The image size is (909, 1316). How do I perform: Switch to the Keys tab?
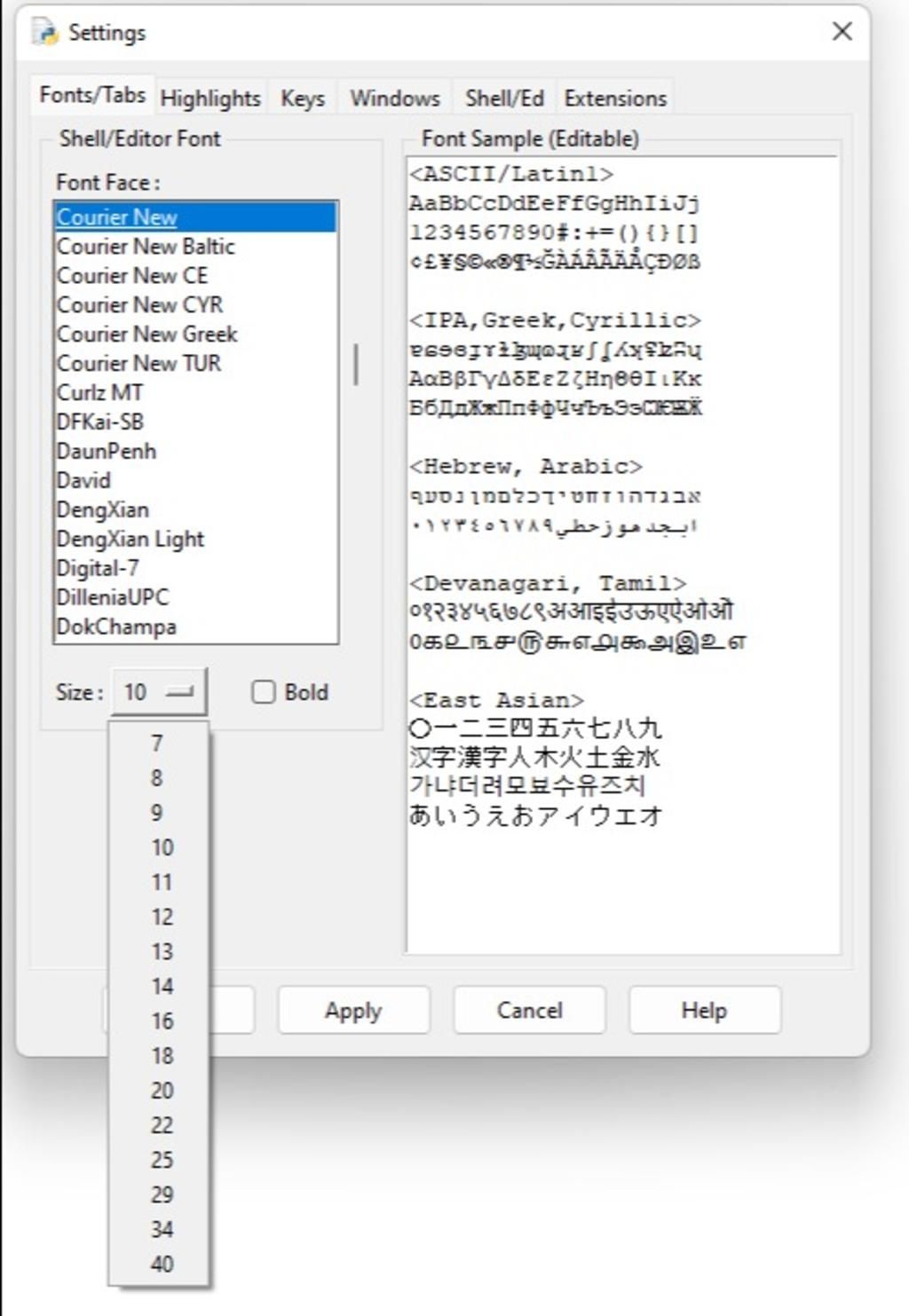tap(303, 99)
